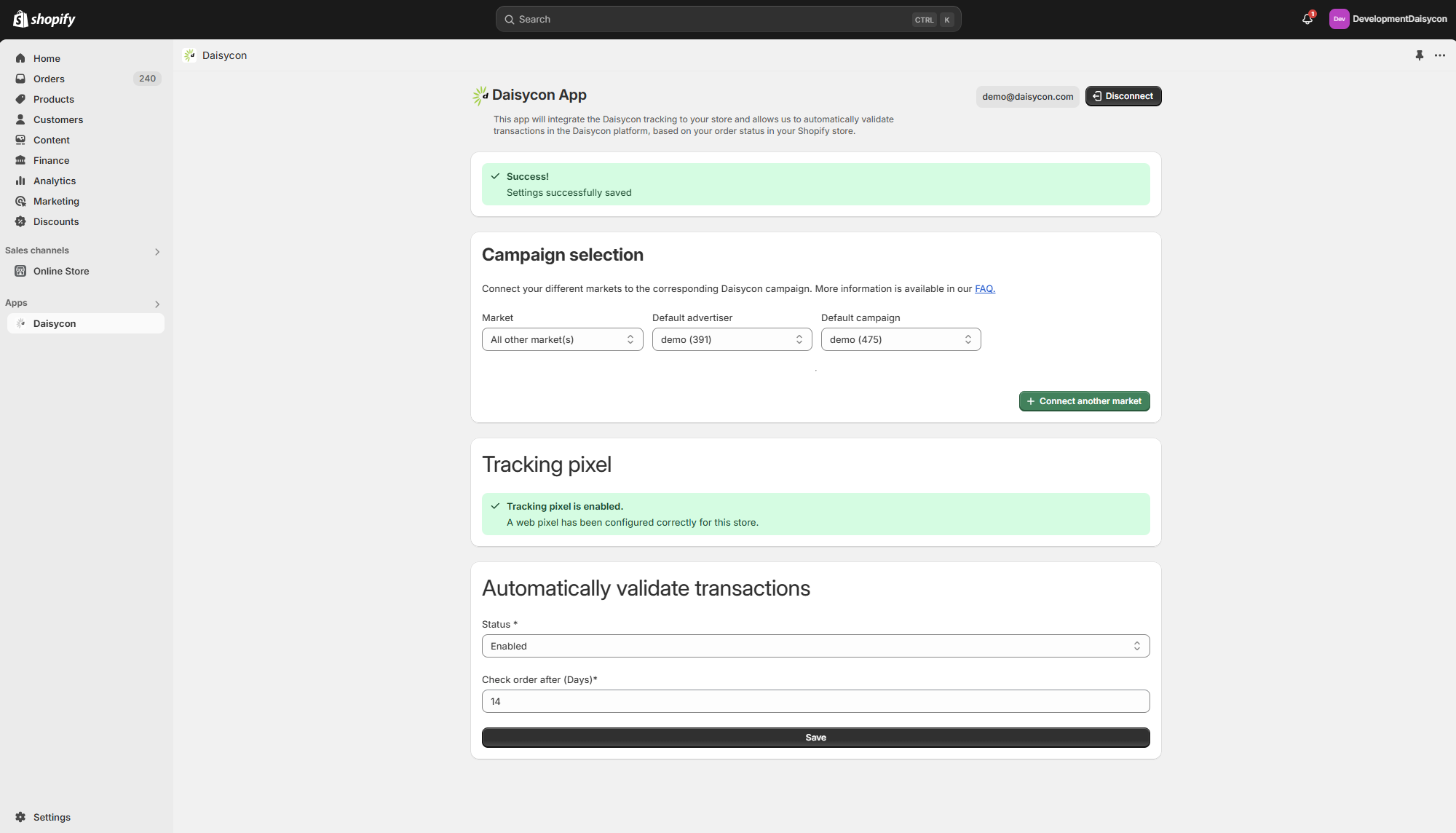Viewport: 1456px width, 833px height.
Task: Click the Analytics bar chart icon
Action: pyautogui.click(x=20, y=181)
